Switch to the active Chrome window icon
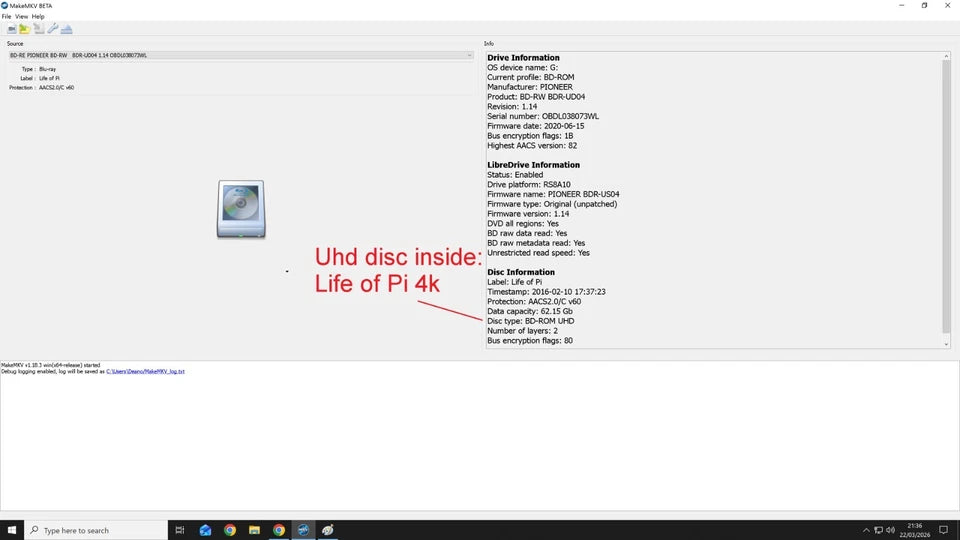 (x=279, y=530)
